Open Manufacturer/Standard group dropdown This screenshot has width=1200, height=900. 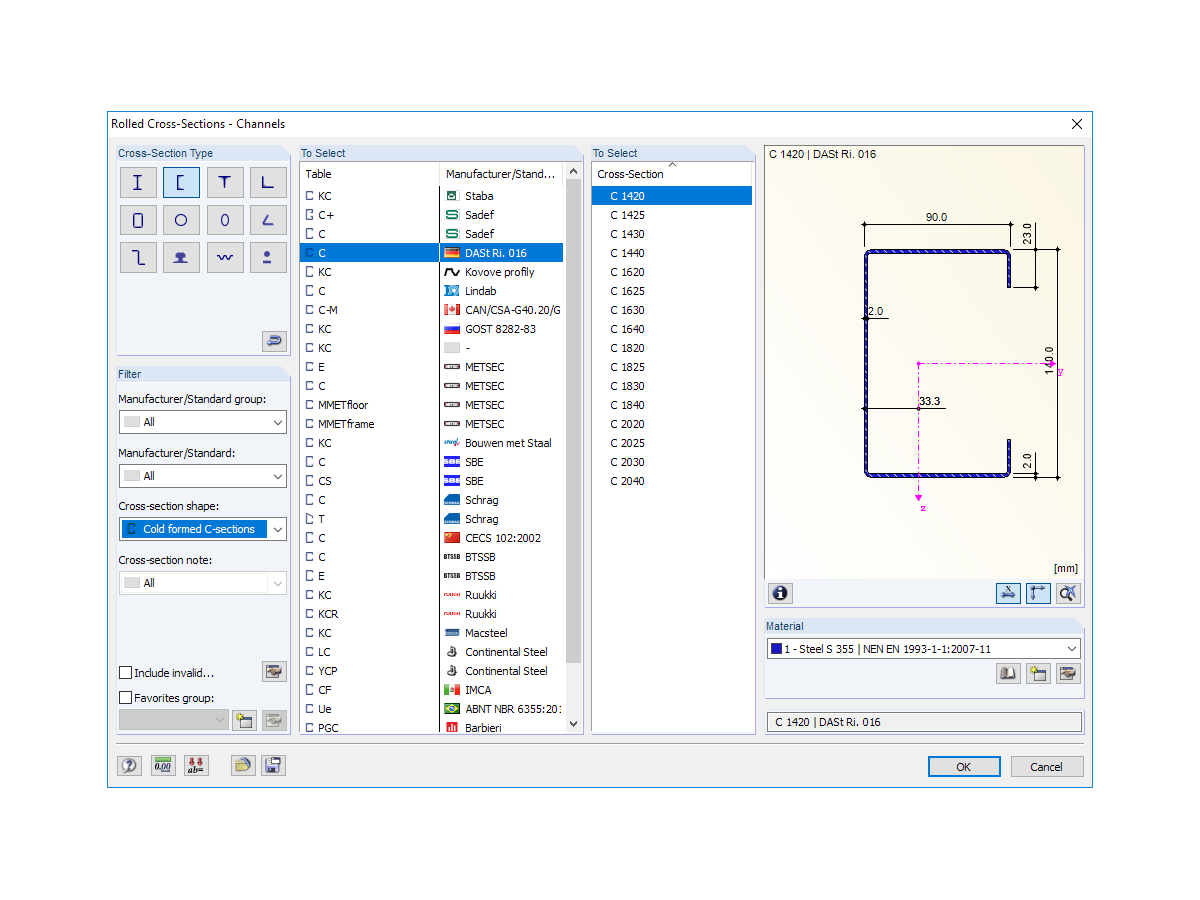click(x=203, y=422)
